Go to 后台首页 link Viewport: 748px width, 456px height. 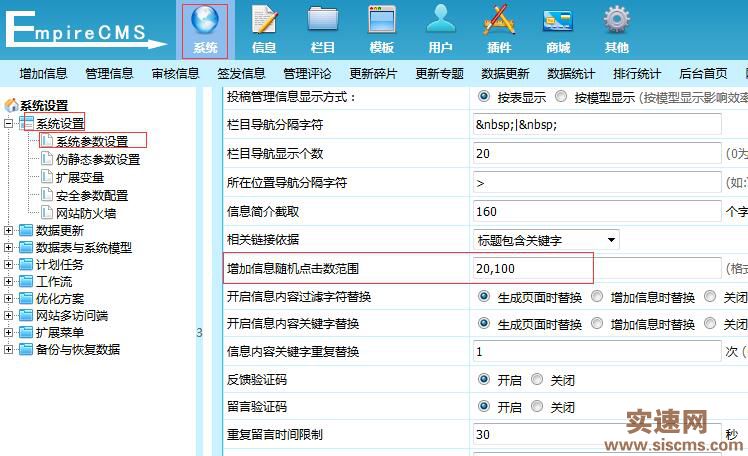pyautogui.click(x=703, y=73)
